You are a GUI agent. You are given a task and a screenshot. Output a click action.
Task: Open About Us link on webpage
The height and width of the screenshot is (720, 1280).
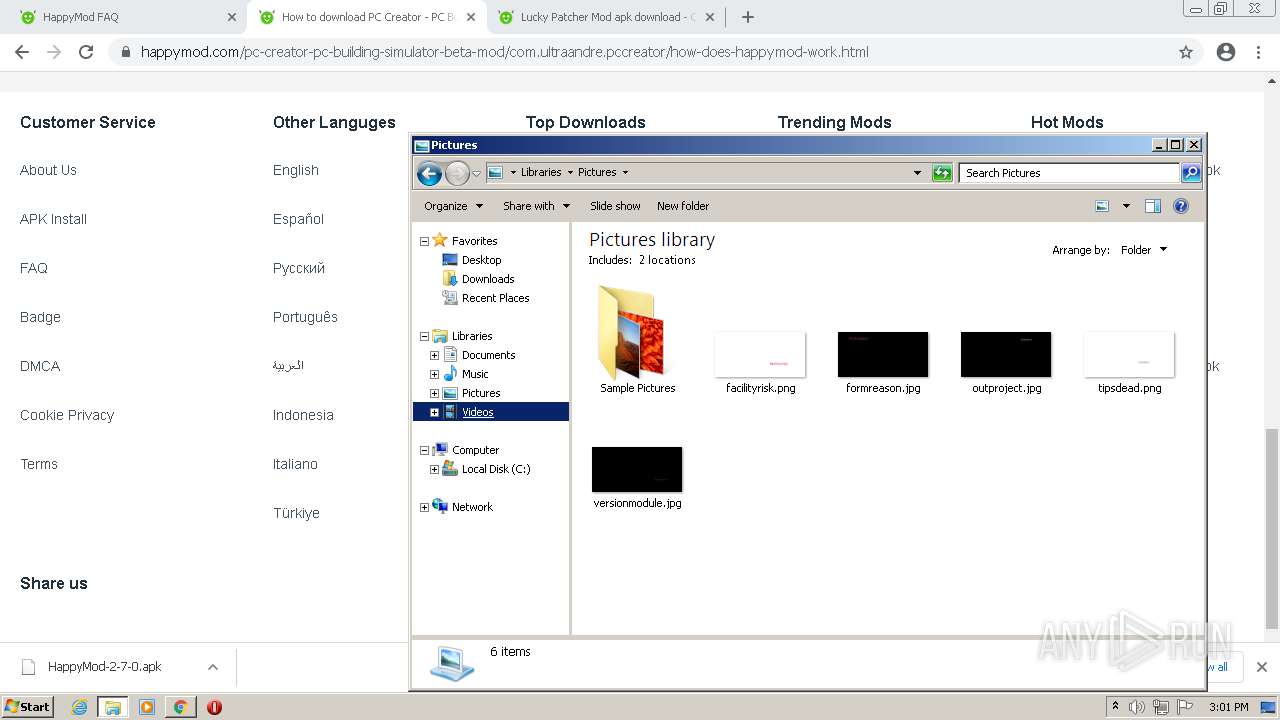[48, 170]
